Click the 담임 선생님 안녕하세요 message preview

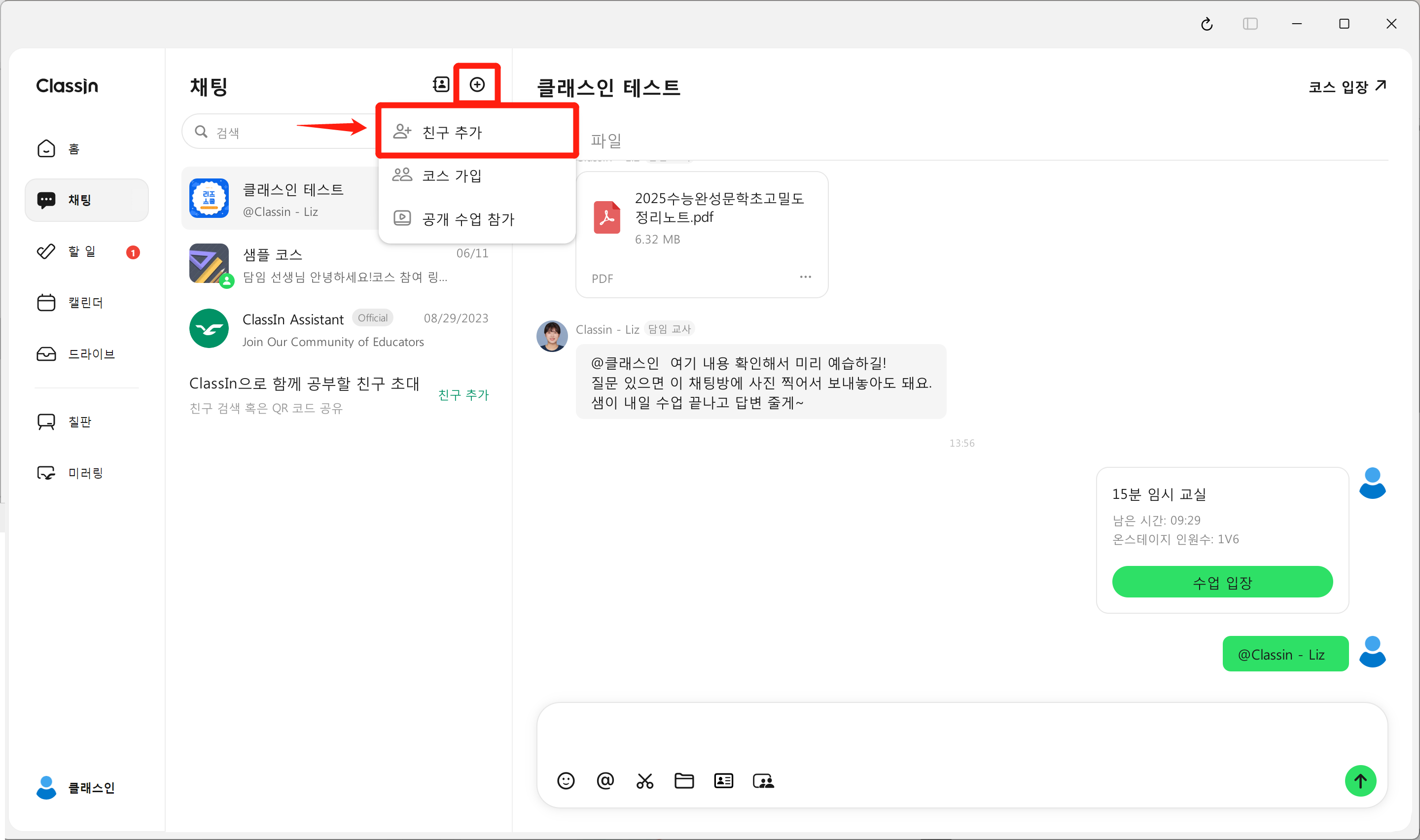click(x=345, y=278)
